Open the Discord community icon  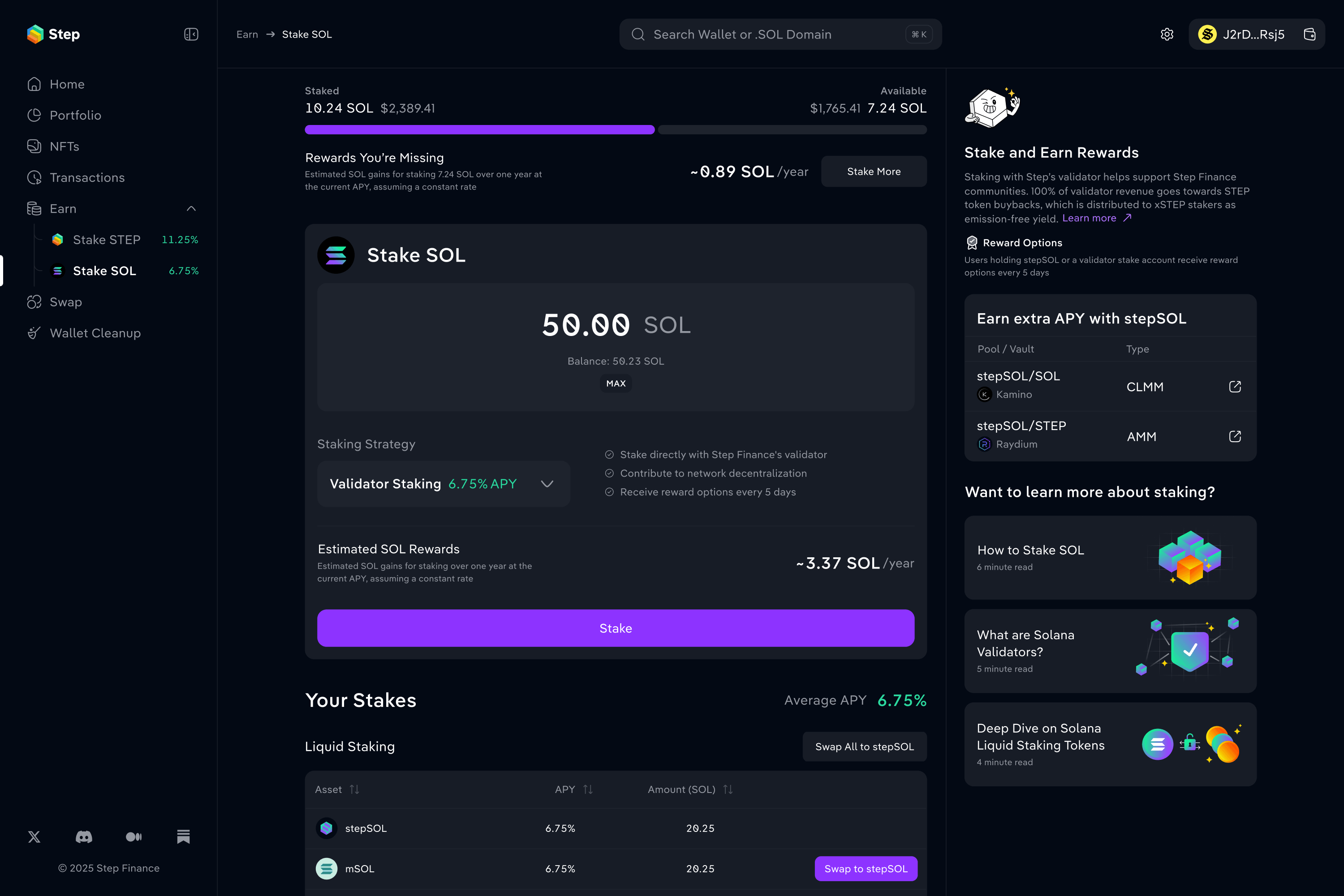[x=84, y=836]
